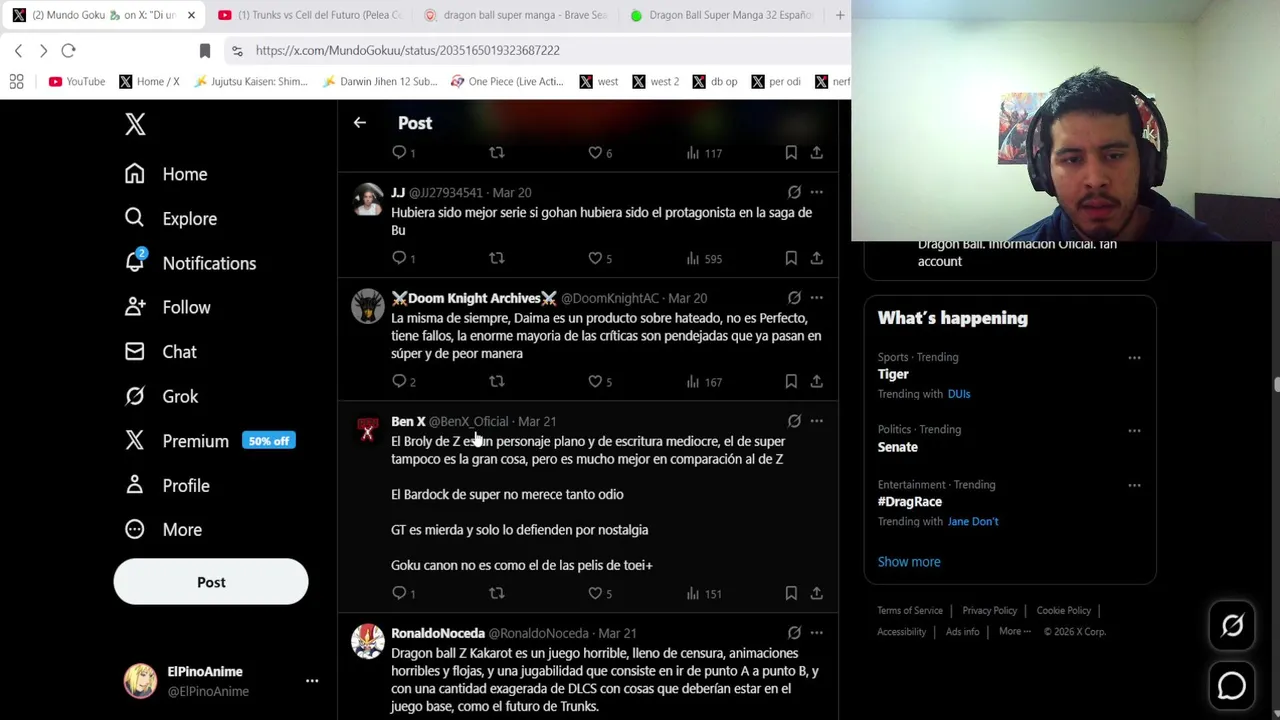The height and width of the screenshot is (720, 1280).
Task: Open a new browser tab
Action: (x=840, y=15)
